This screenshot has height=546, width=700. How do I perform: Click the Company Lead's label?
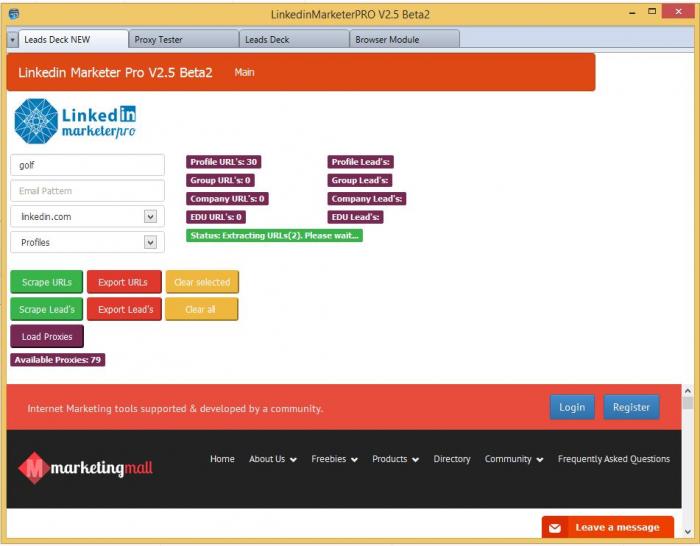[367, 199]
